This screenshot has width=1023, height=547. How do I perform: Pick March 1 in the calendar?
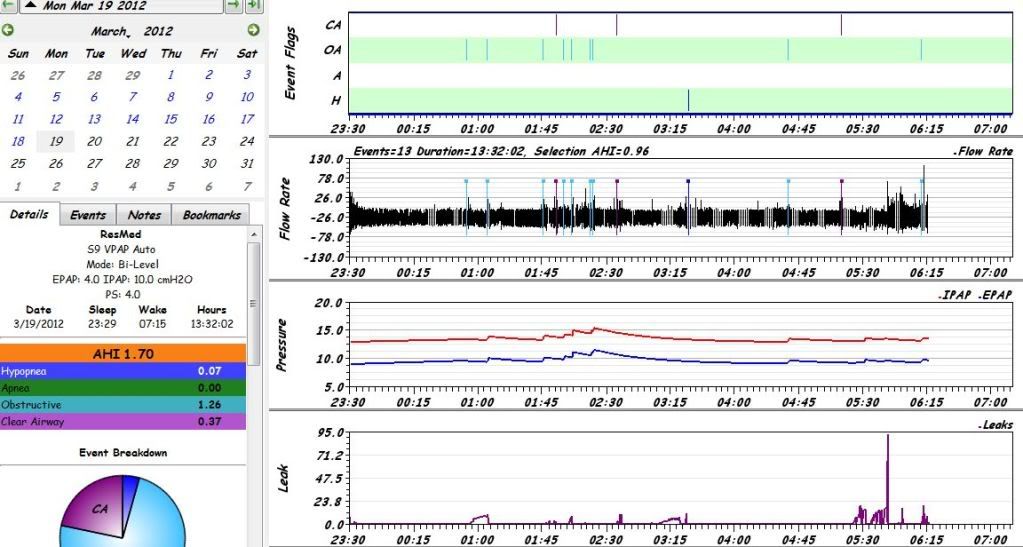pyautogui.click(x=171, y=75)
